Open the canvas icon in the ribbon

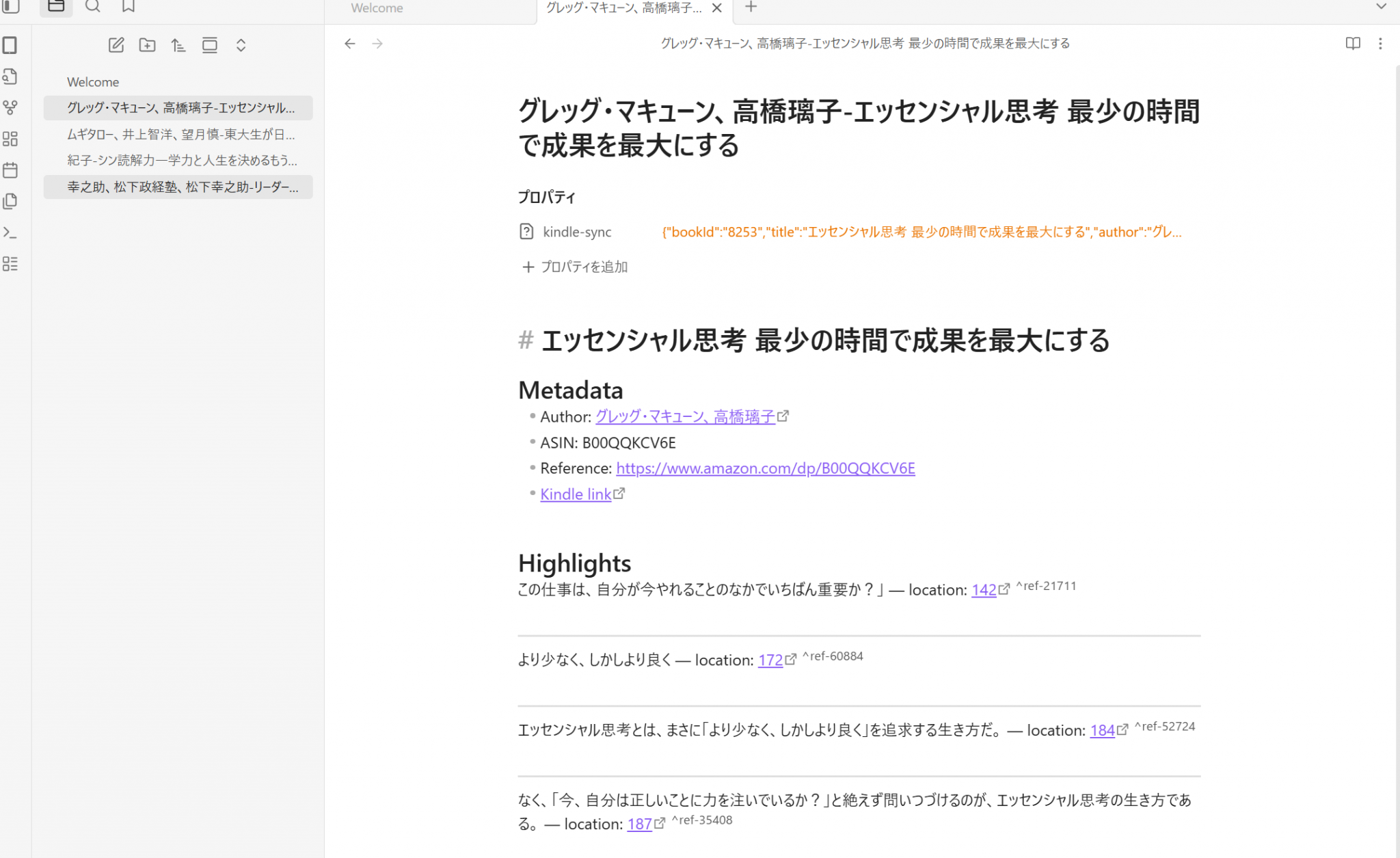(10, 139)
